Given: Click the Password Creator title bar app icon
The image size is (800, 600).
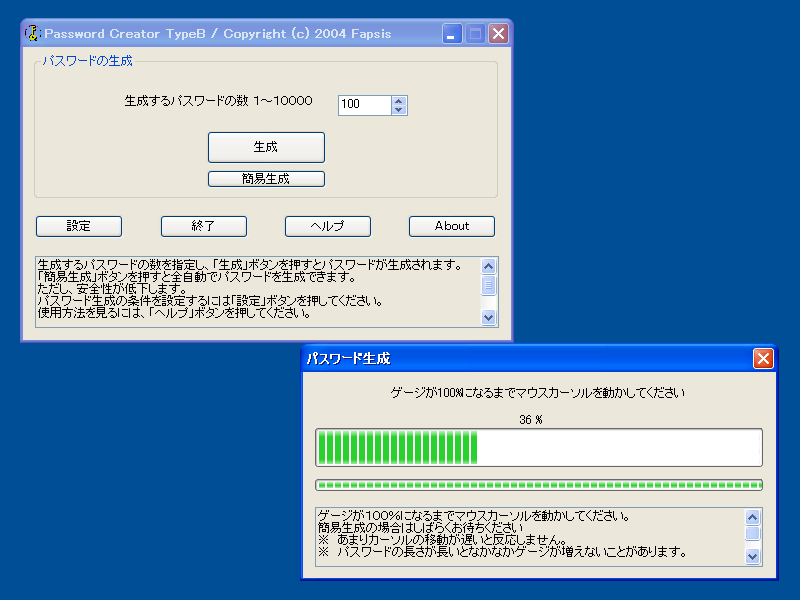Looking at the screenshot, I should [x=32, y=34].
